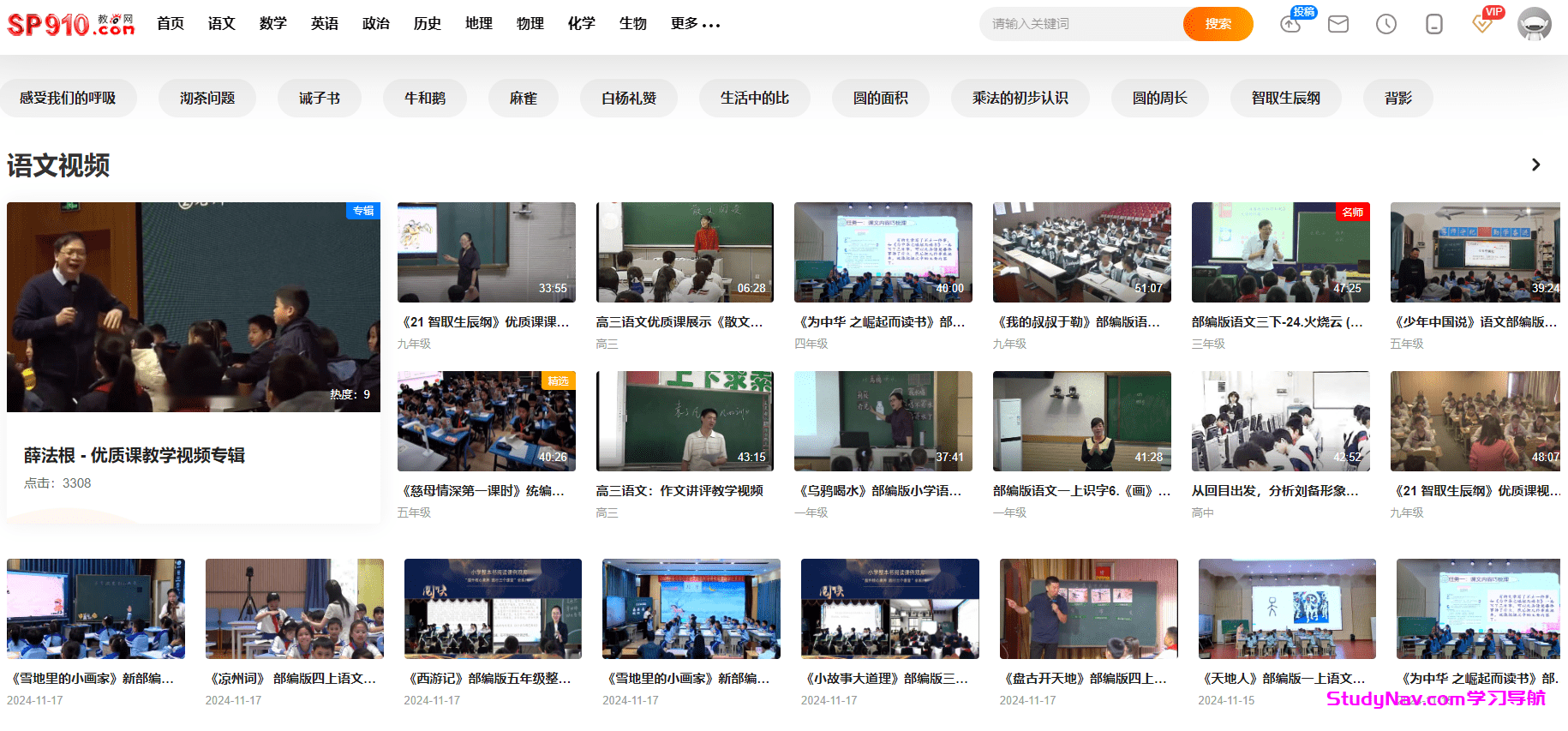The image size is (1568, 731).
Task: Open 薛法根 featured video album thumbnail
Action: 194,307
